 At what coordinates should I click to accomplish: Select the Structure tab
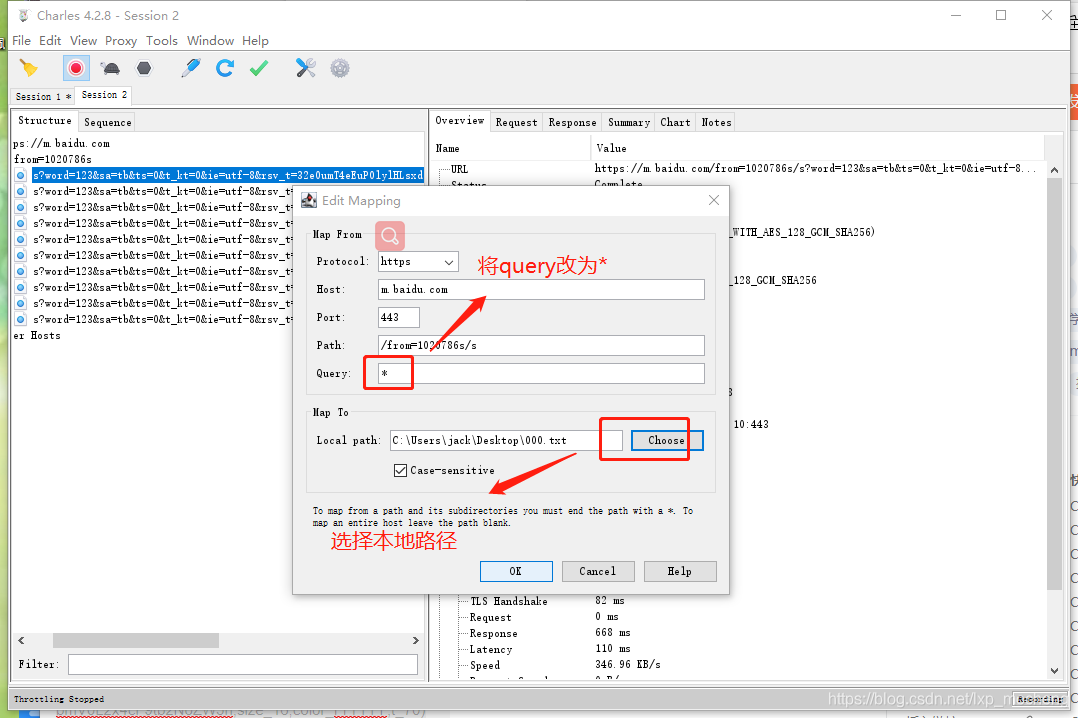click(x=45, y=120)
